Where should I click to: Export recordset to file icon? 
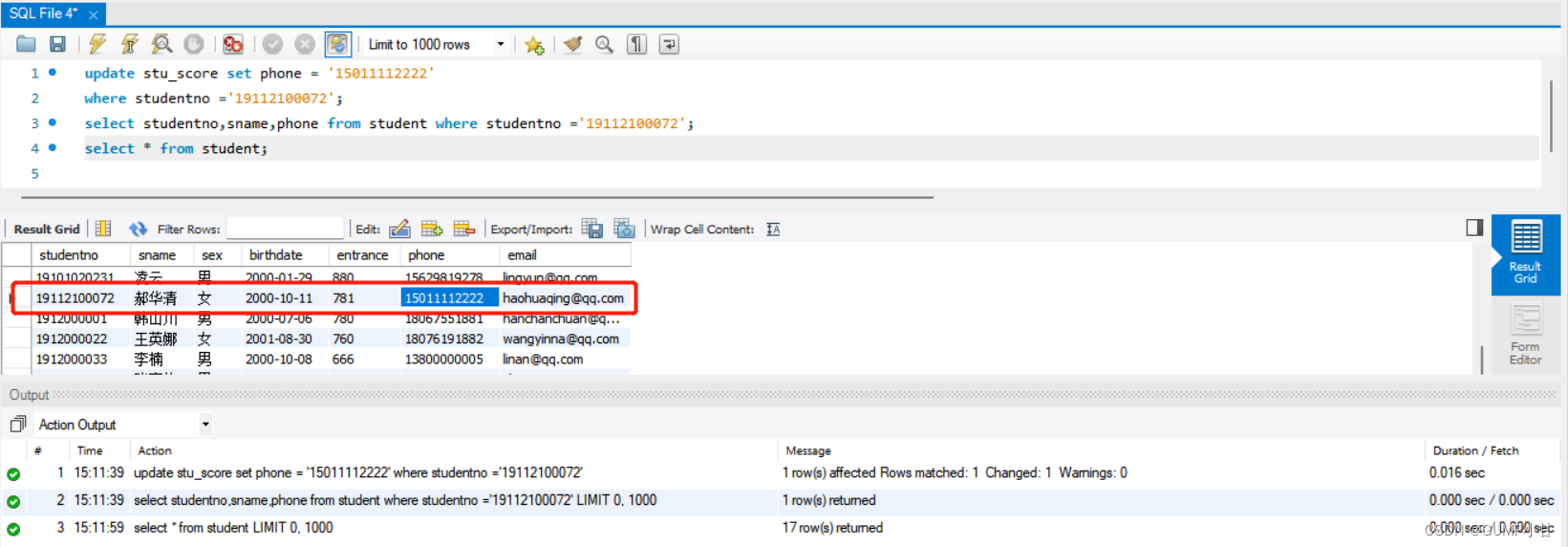tap(592, 229)
